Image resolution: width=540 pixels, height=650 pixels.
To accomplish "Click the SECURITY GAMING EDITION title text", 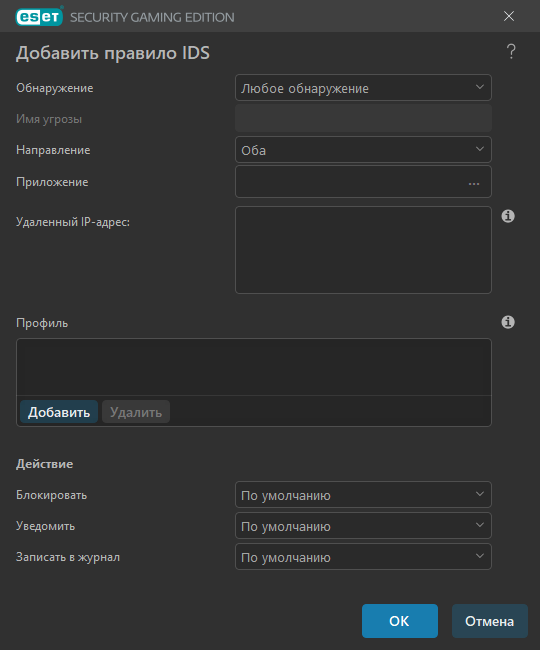I will [152, 17].
